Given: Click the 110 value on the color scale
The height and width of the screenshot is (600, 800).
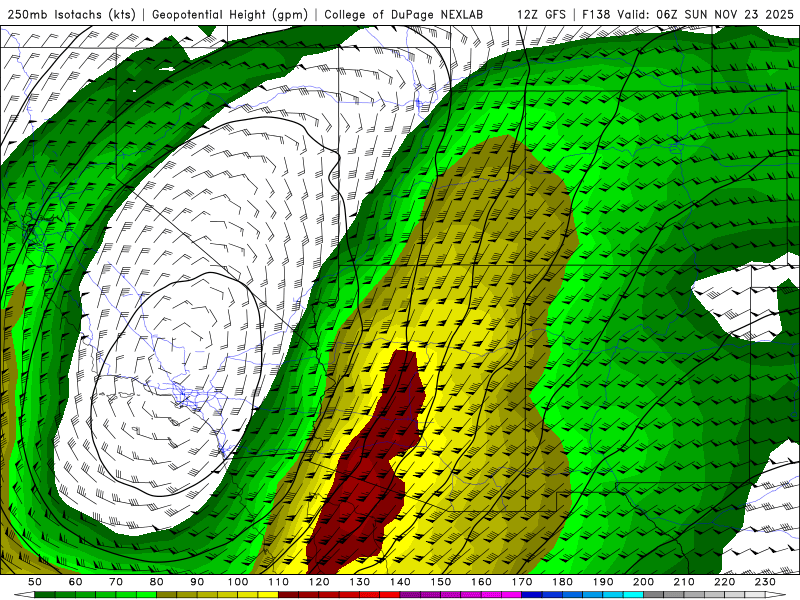Looking at the screenshot, I should 278,582.
